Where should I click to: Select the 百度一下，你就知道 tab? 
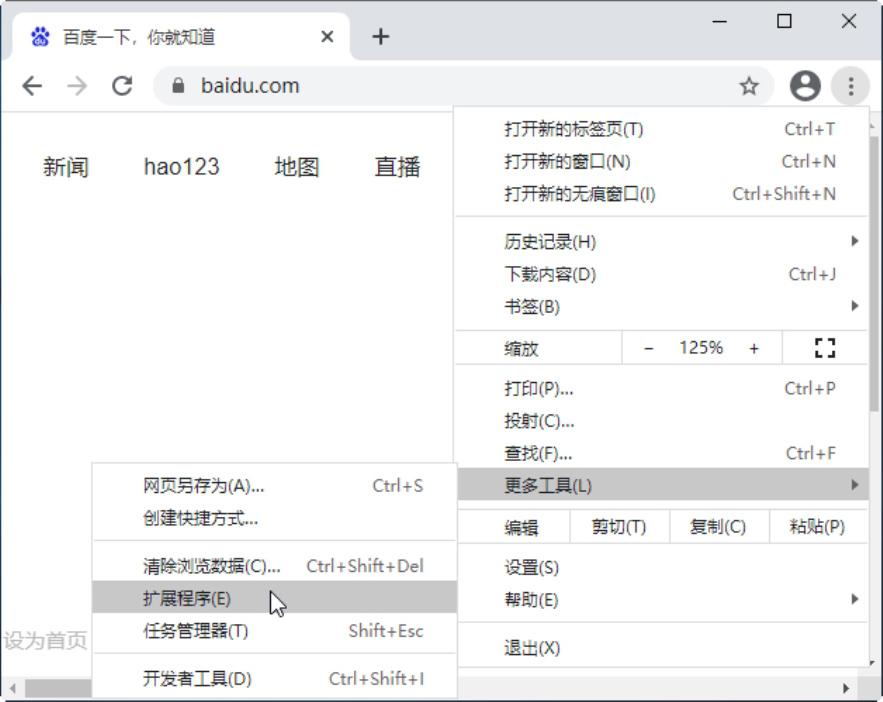[180, 37]
